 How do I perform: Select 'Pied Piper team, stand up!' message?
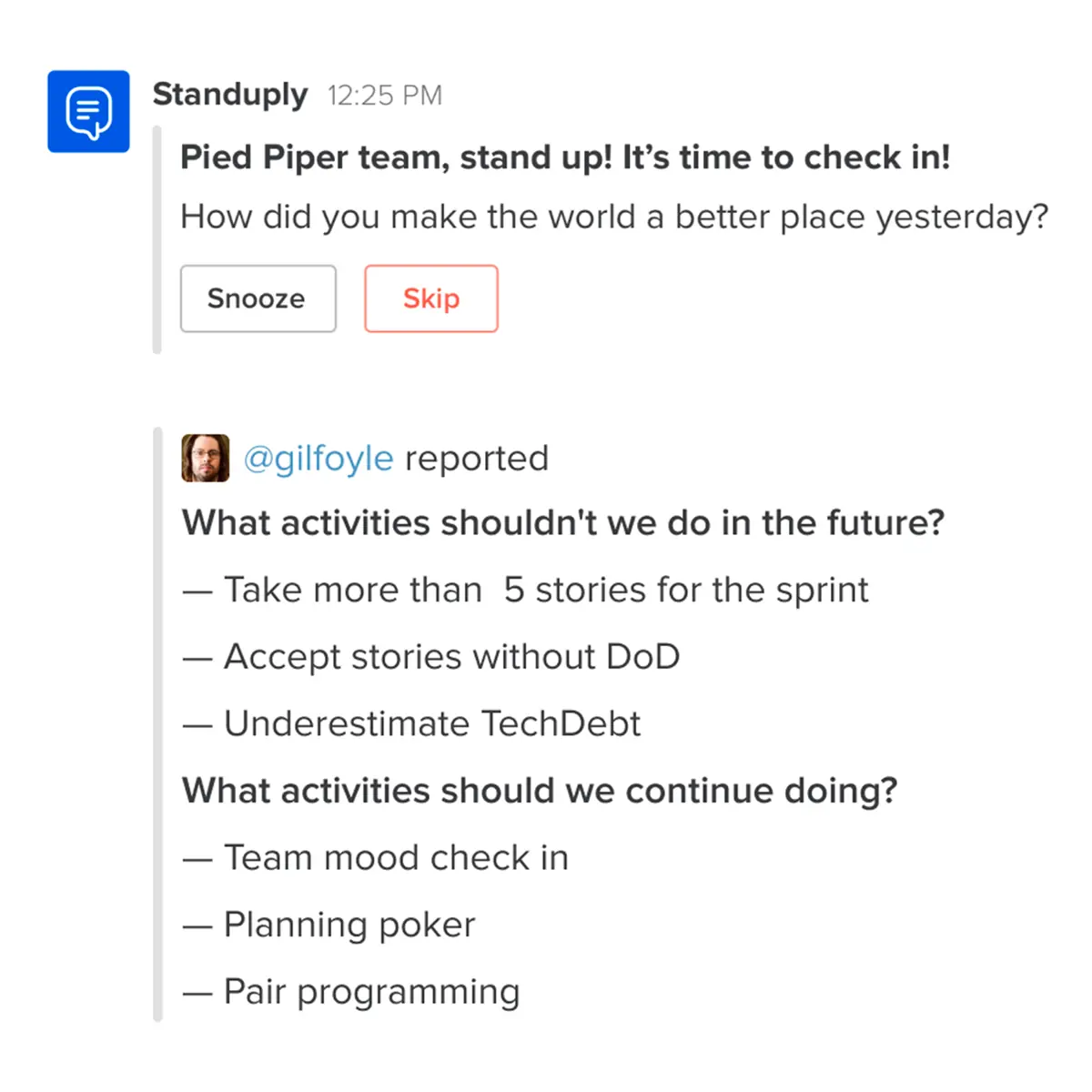tap(565, 157)
